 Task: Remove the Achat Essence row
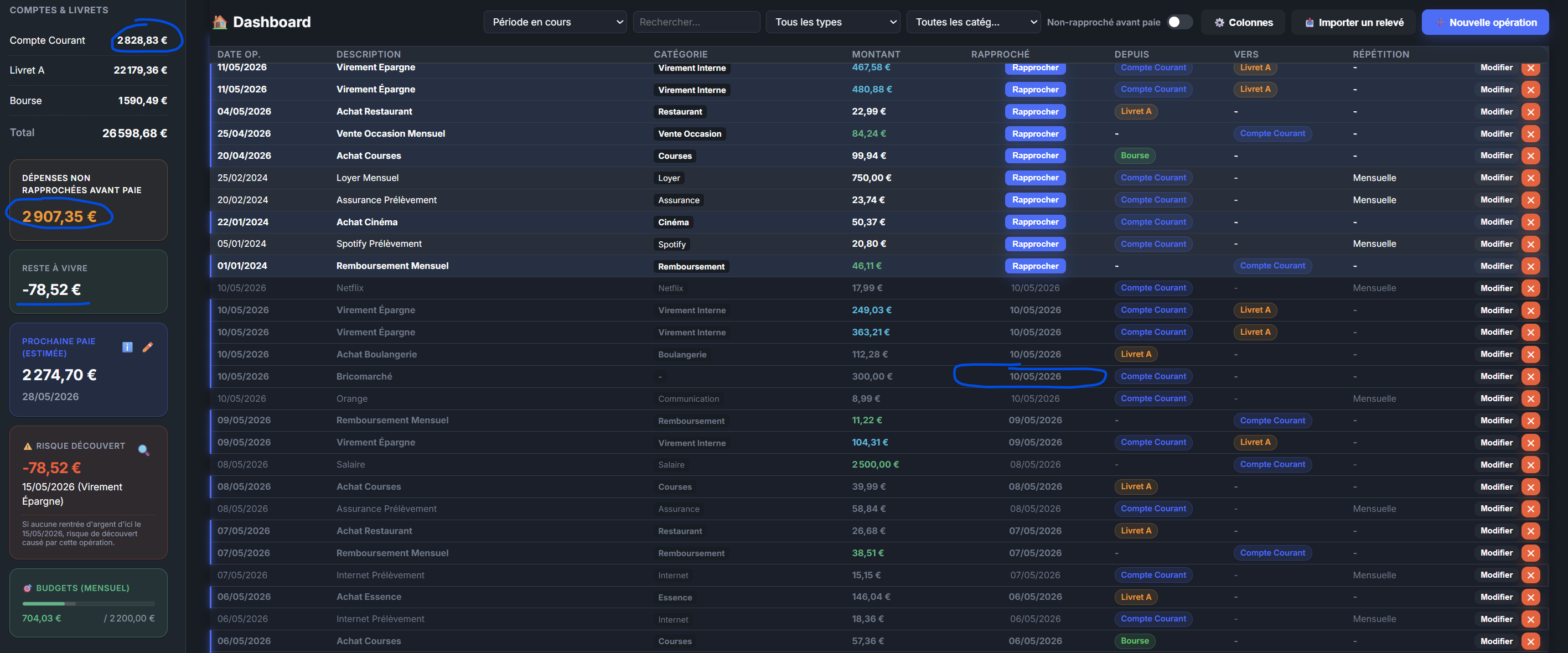1530,597
